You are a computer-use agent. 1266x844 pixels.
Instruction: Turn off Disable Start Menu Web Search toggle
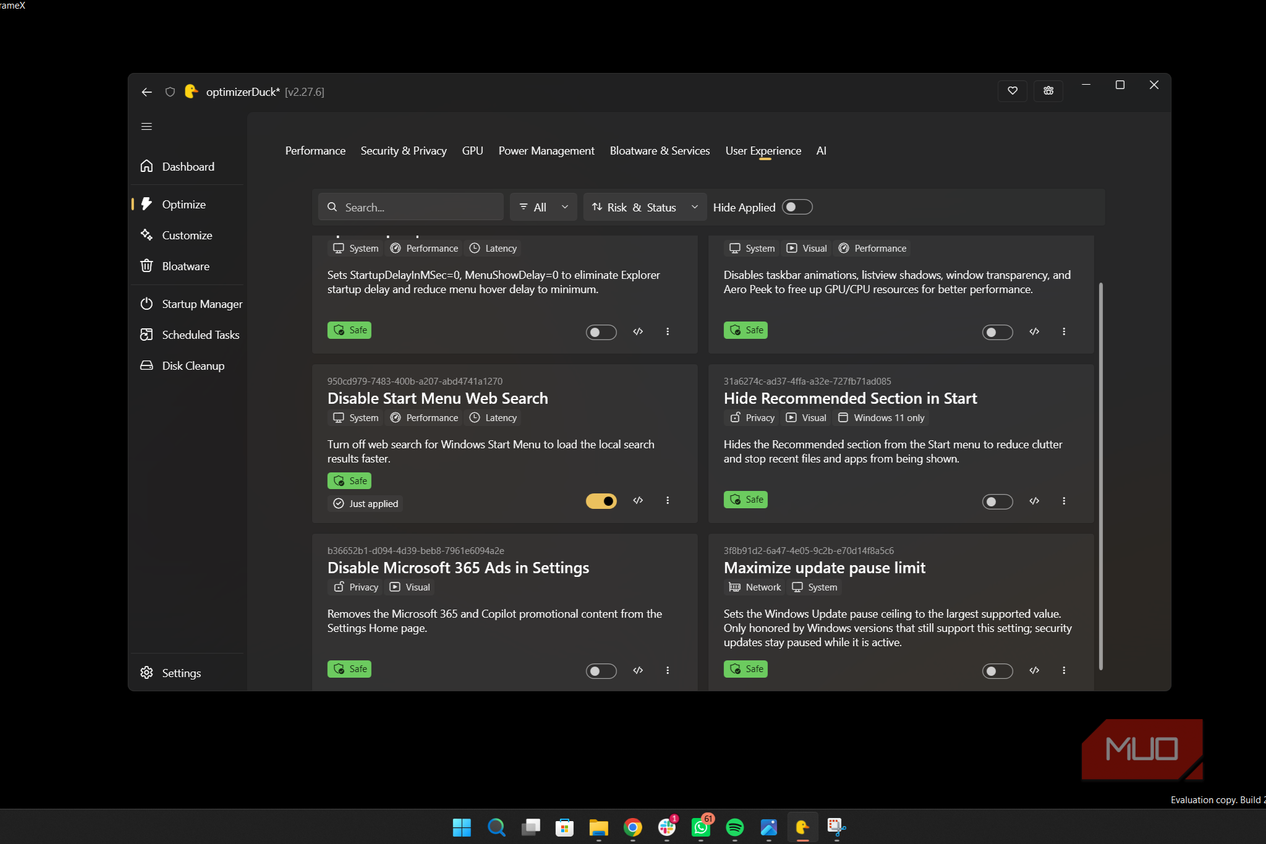pos(601,501)
